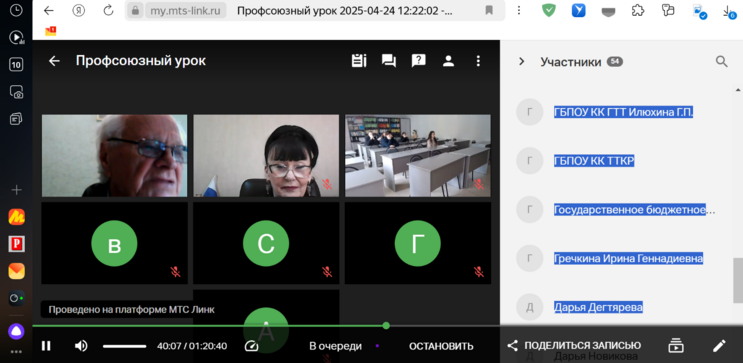Launch Alice assistant purple icon
Image resolution: width=743 pixels, height=363 pixels.
tap(16, 331)
